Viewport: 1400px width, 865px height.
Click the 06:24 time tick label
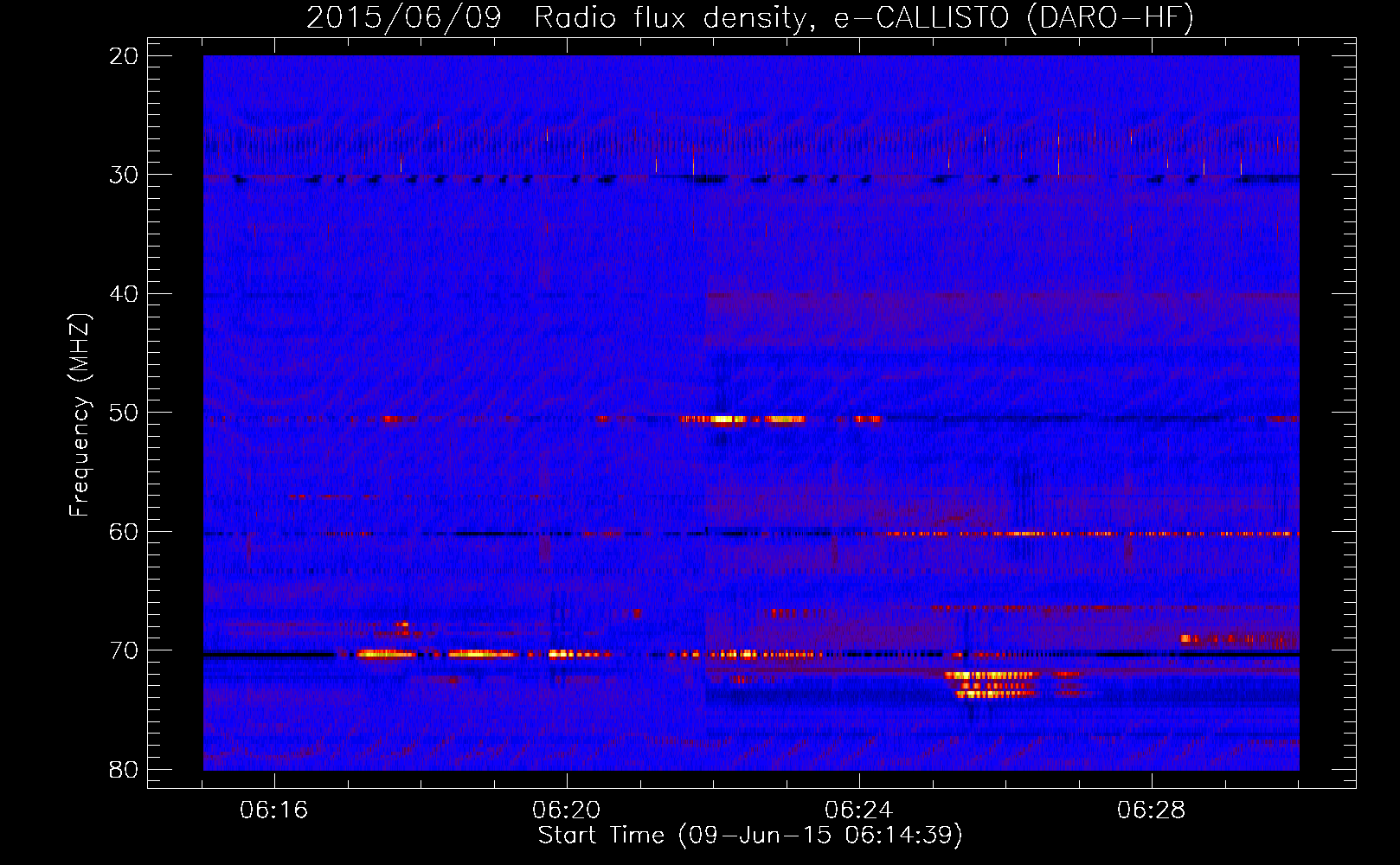pyautogui.click(x=859, y=811)
